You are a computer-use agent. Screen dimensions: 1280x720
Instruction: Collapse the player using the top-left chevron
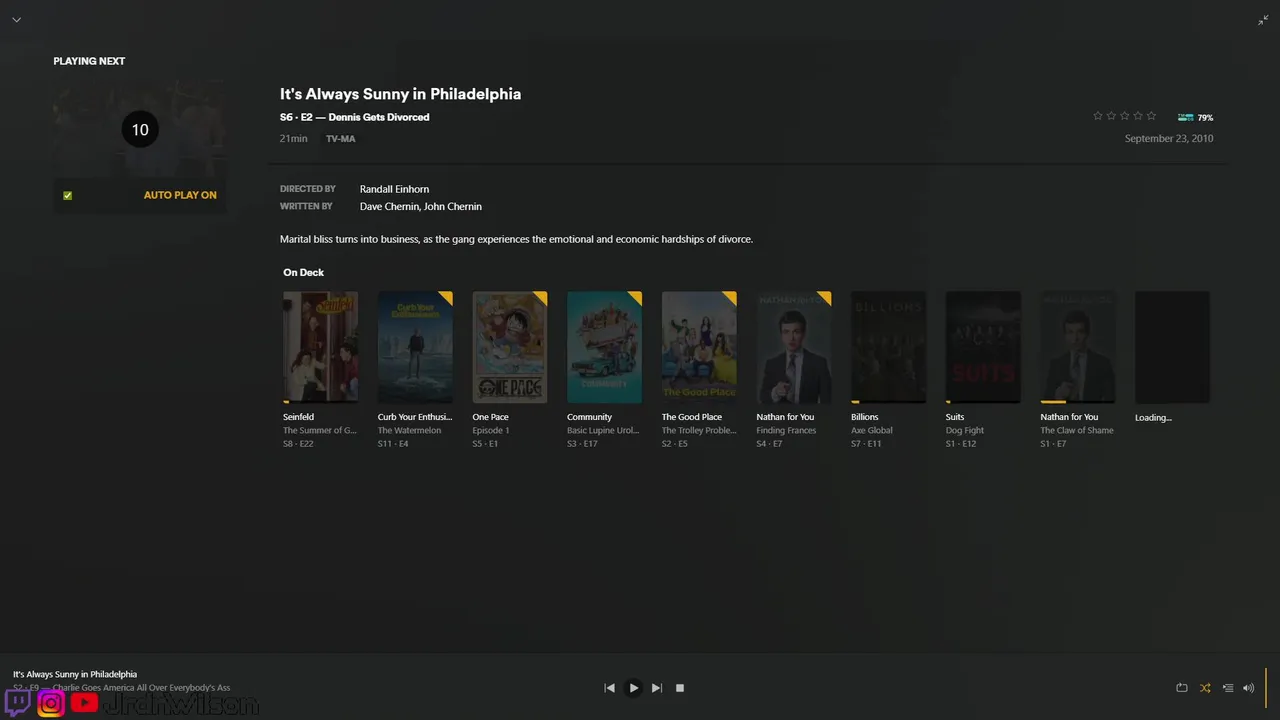point(16,20)
